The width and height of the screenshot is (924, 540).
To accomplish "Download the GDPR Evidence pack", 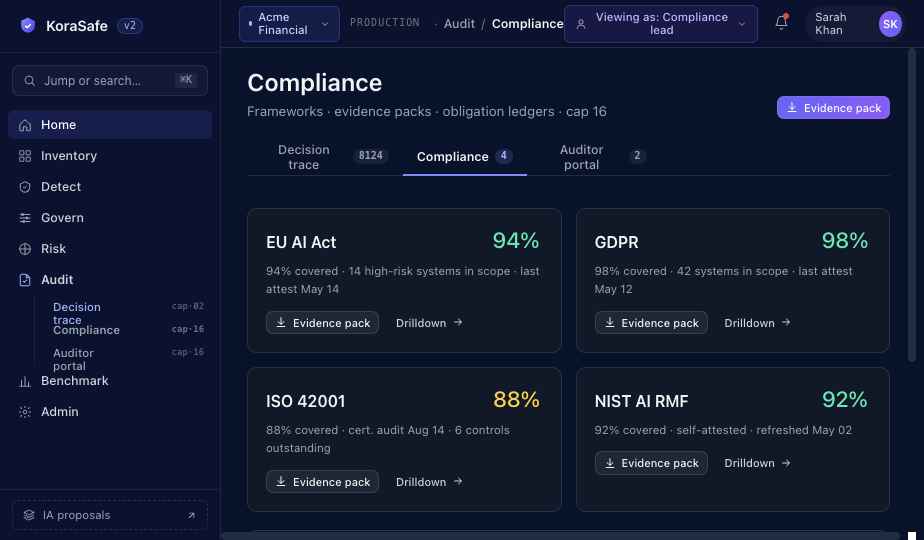I will [x=651, y=322].
